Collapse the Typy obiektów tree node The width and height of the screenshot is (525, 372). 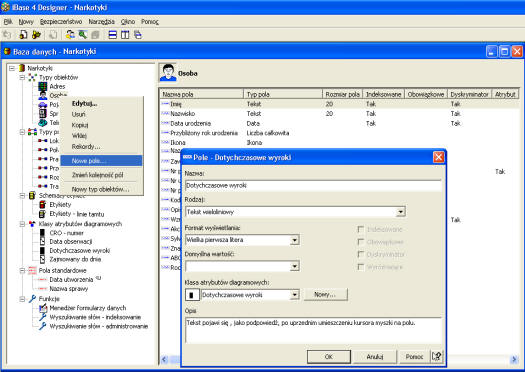point(22,77)
